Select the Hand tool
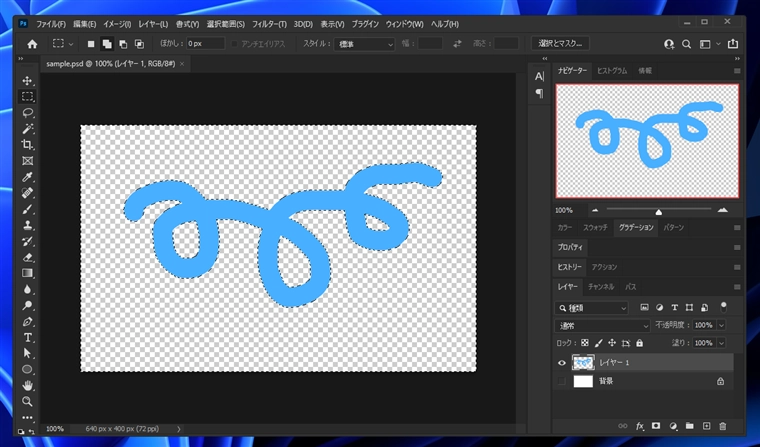 click(27, 385)
